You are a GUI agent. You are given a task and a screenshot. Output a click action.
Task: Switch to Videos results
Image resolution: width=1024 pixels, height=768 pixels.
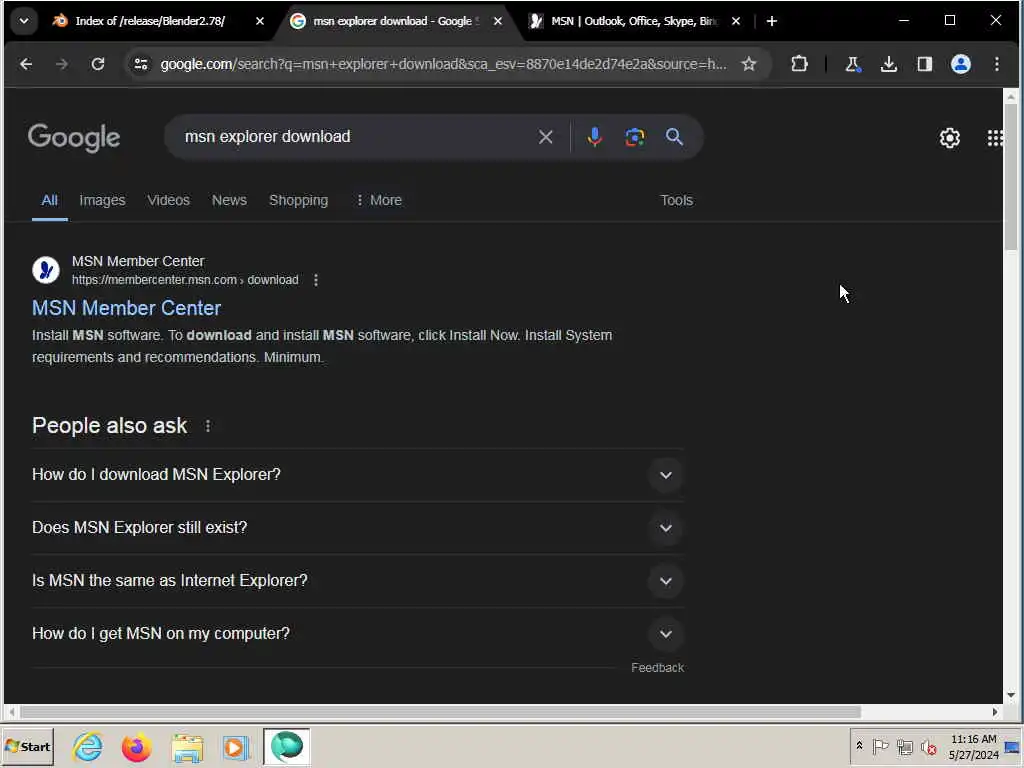(x=168, y=200)
